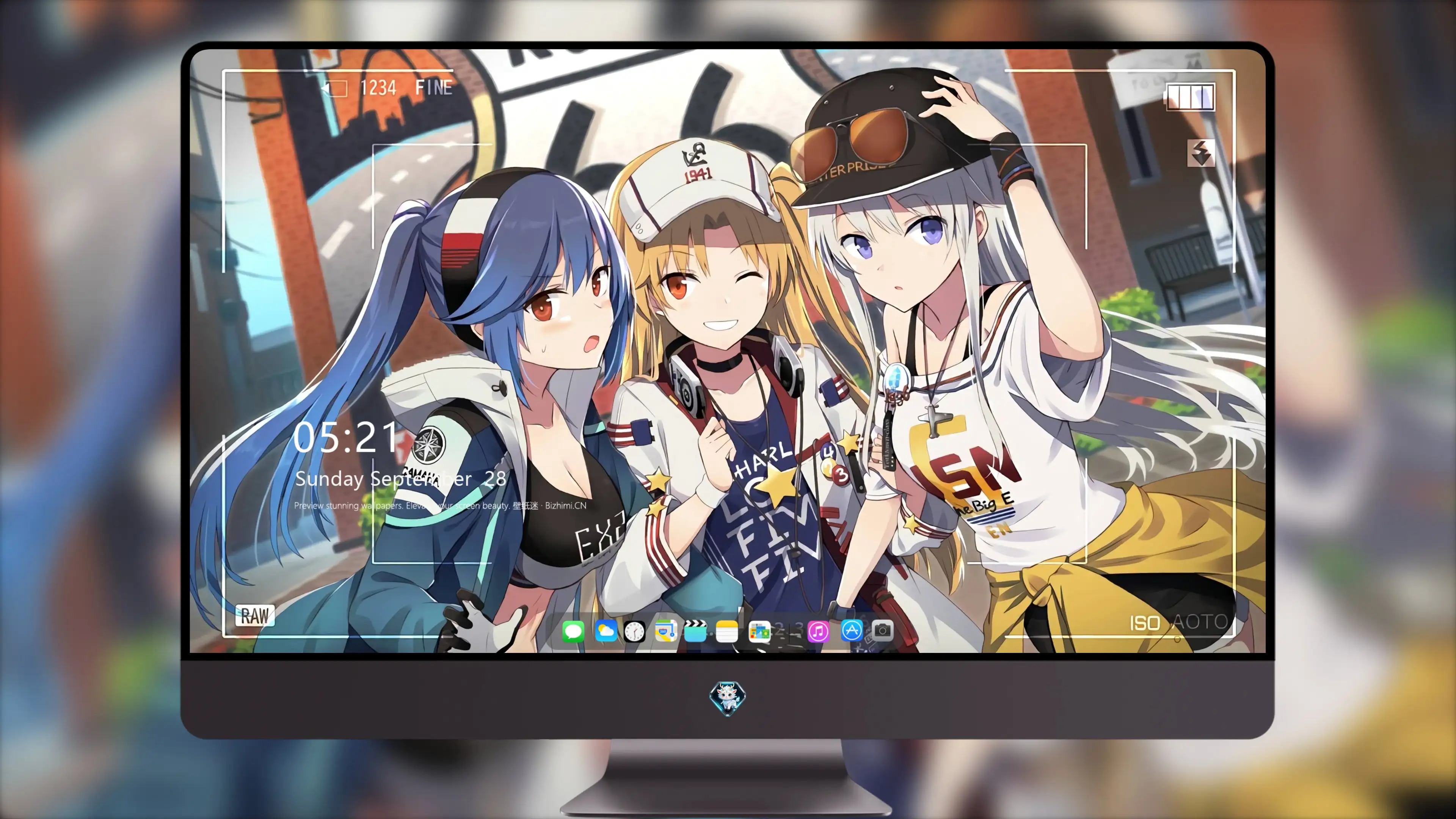Open the Camera app in the dock

[882, 631]
